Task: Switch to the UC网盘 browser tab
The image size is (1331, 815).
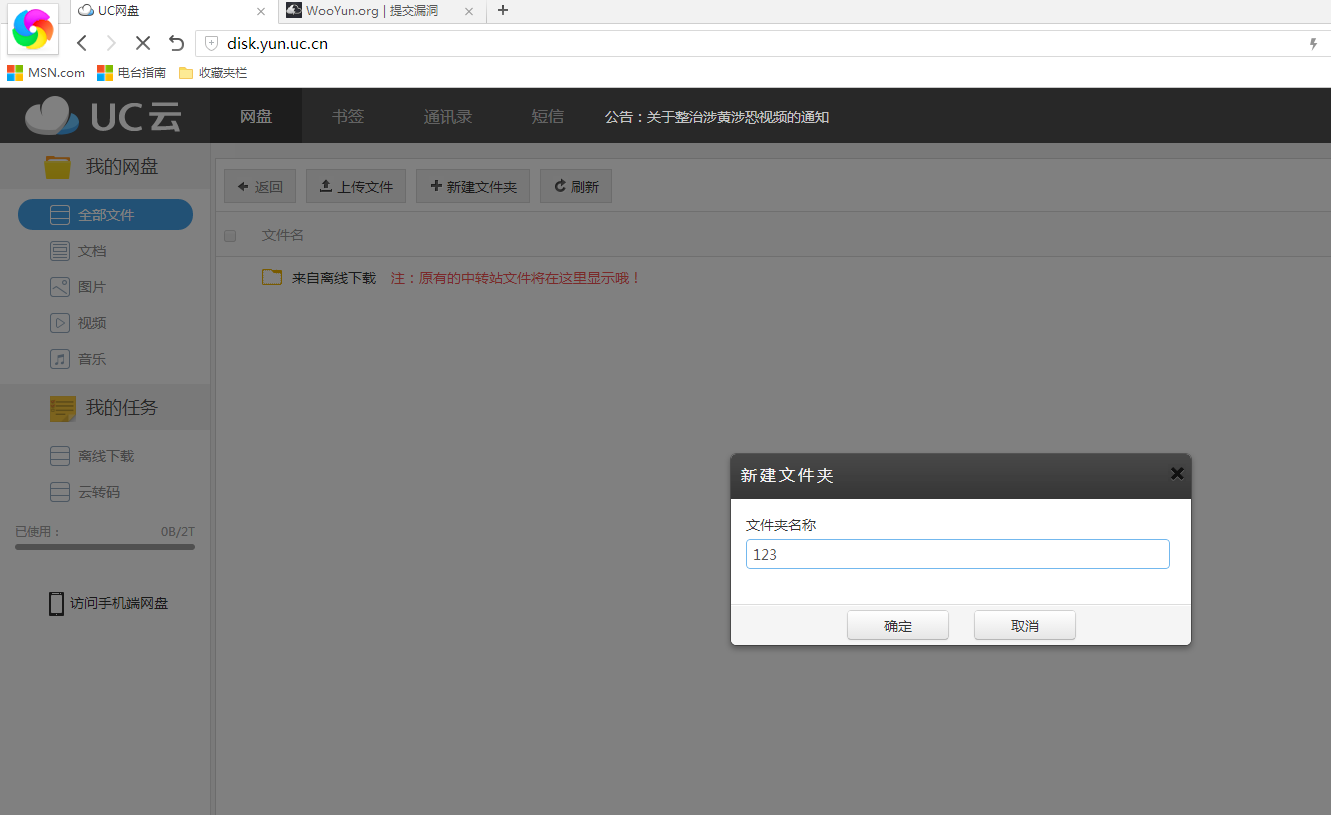Action: (173, 11)
